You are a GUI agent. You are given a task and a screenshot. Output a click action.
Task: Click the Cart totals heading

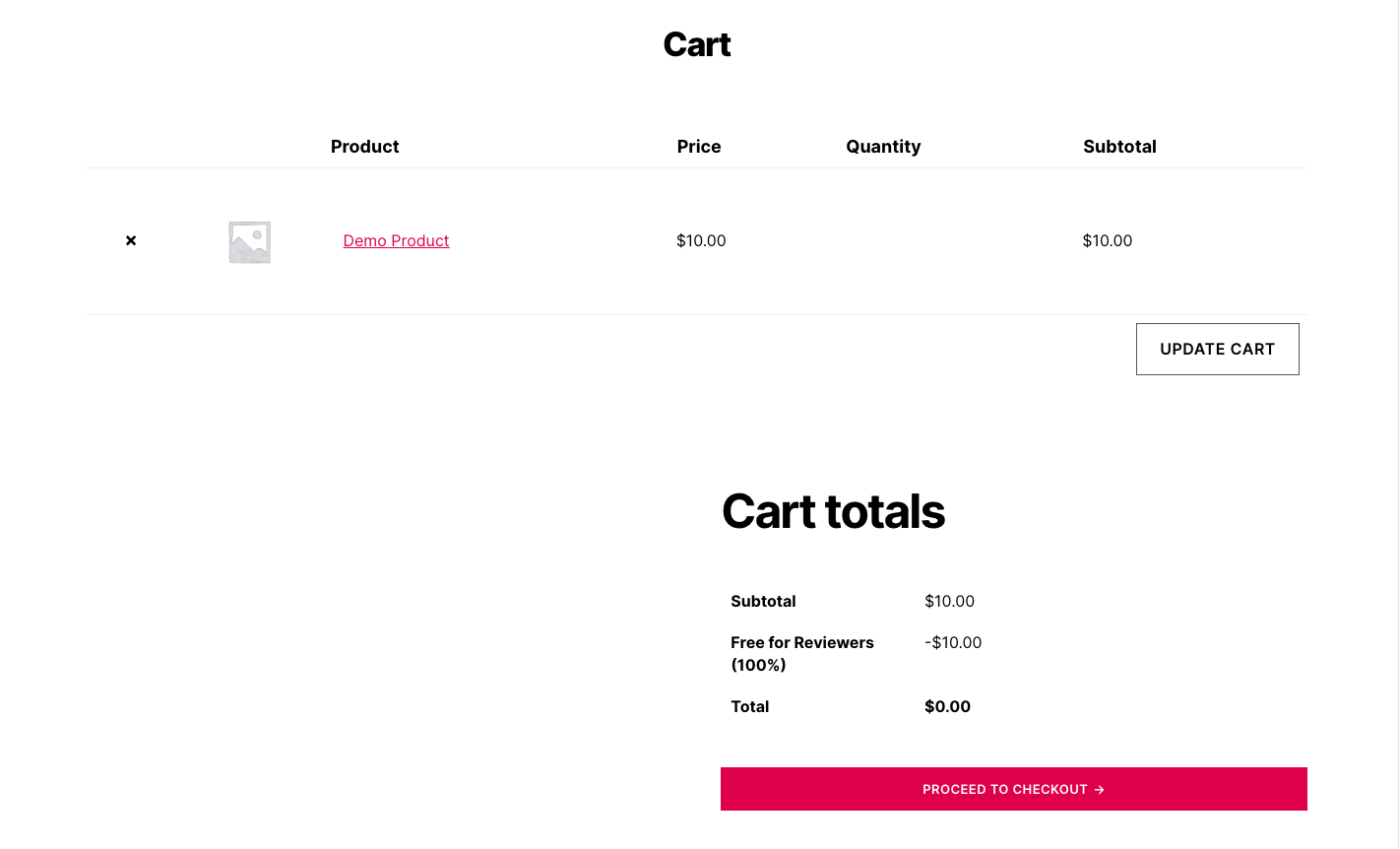833,511
